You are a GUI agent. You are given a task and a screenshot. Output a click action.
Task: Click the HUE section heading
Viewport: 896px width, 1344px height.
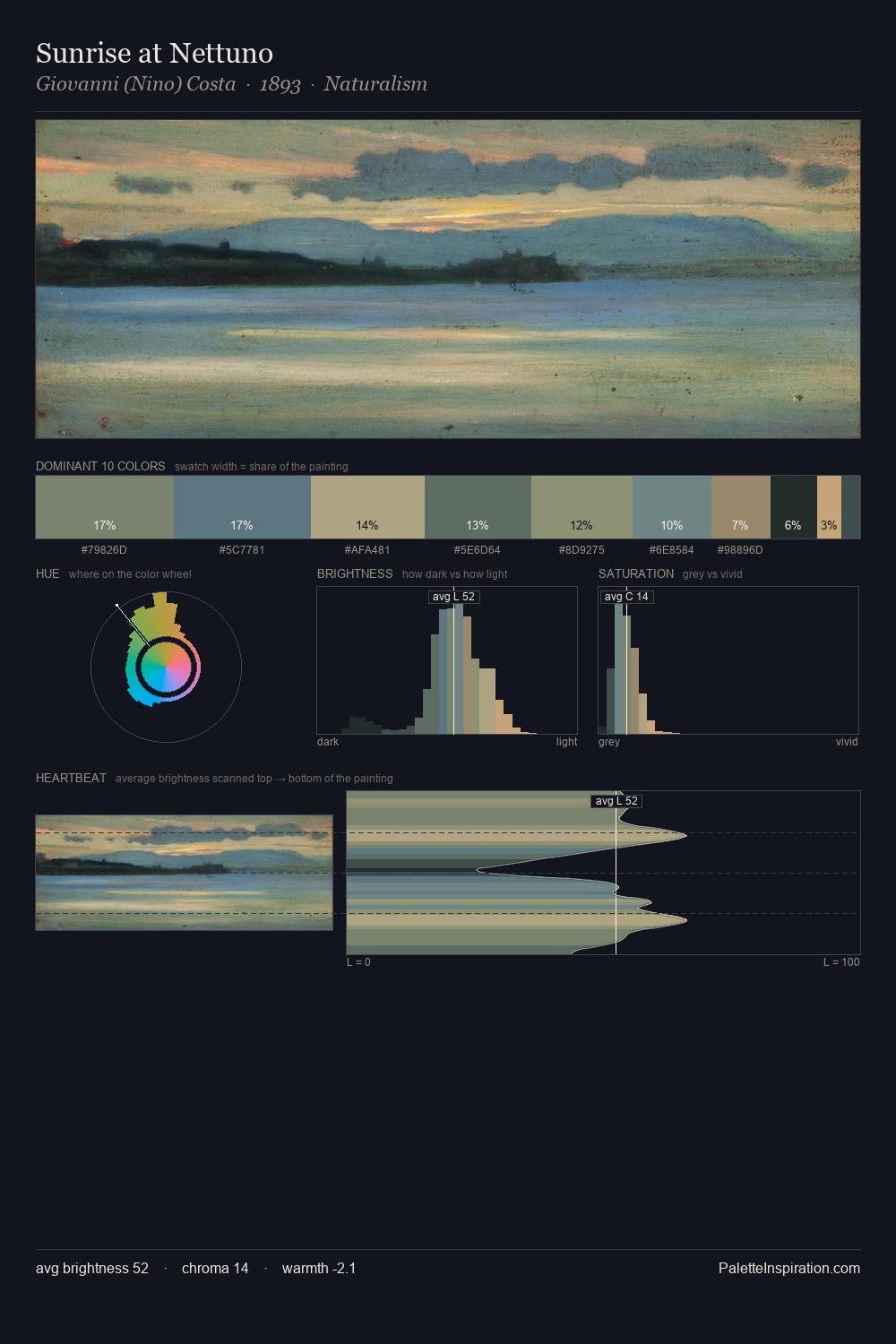[47, 574]
